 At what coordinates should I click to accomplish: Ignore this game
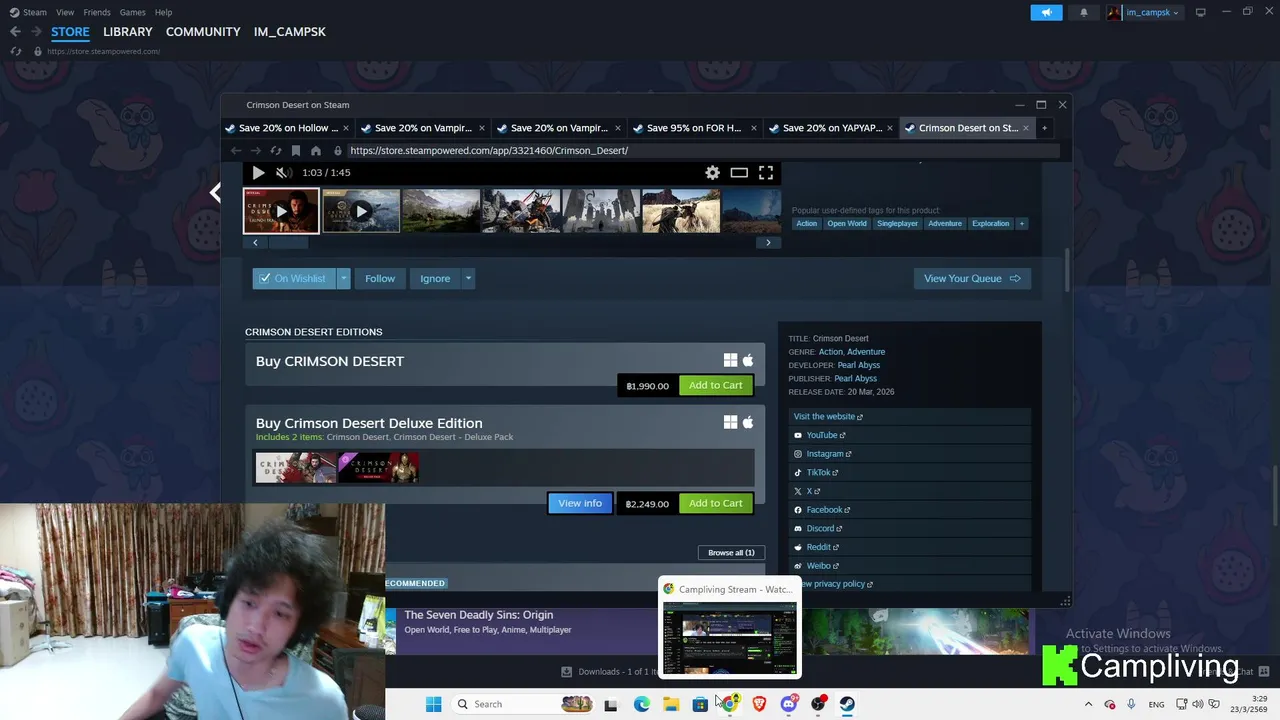point(435,278)
